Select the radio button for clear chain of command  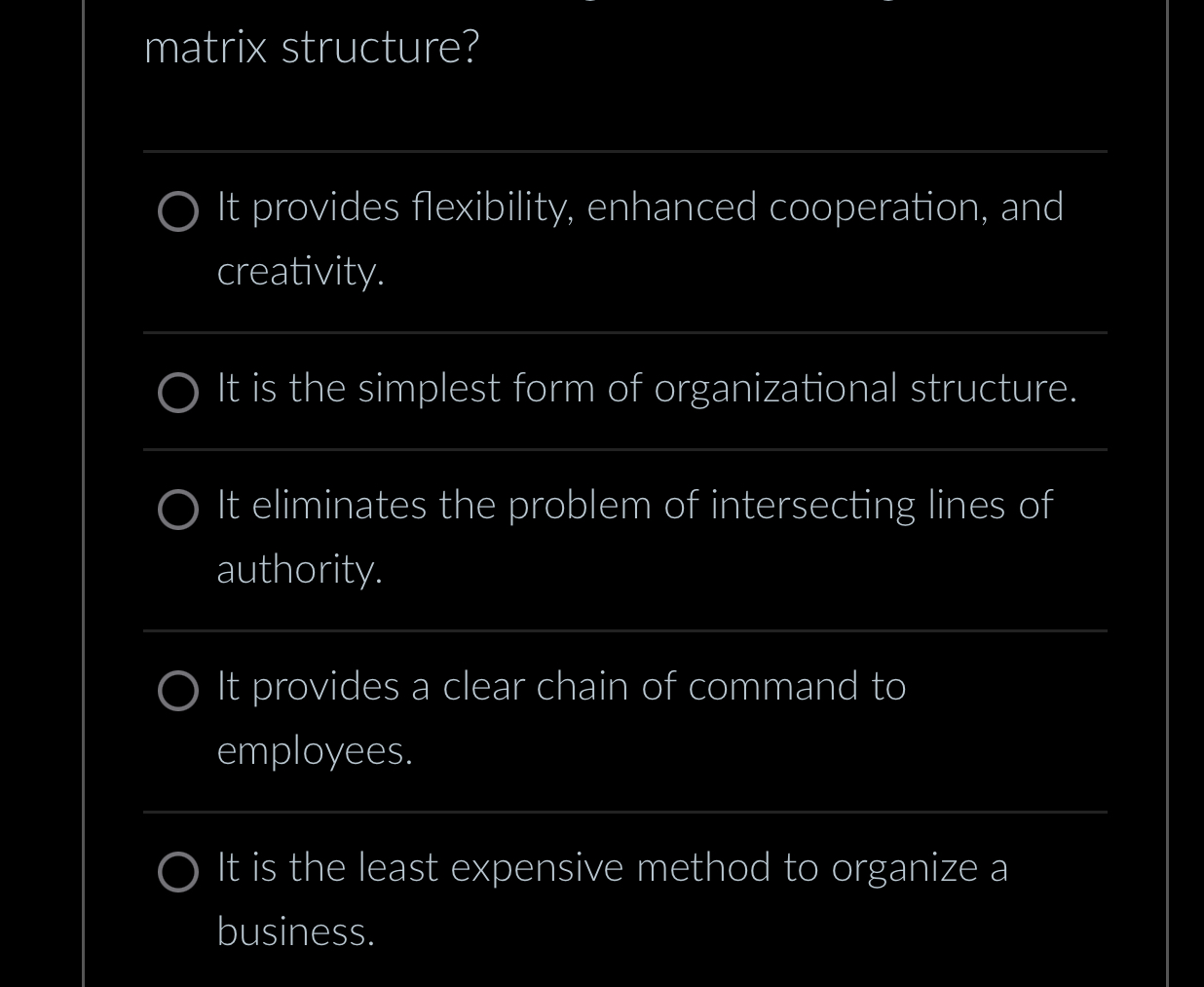coord(178,691)
